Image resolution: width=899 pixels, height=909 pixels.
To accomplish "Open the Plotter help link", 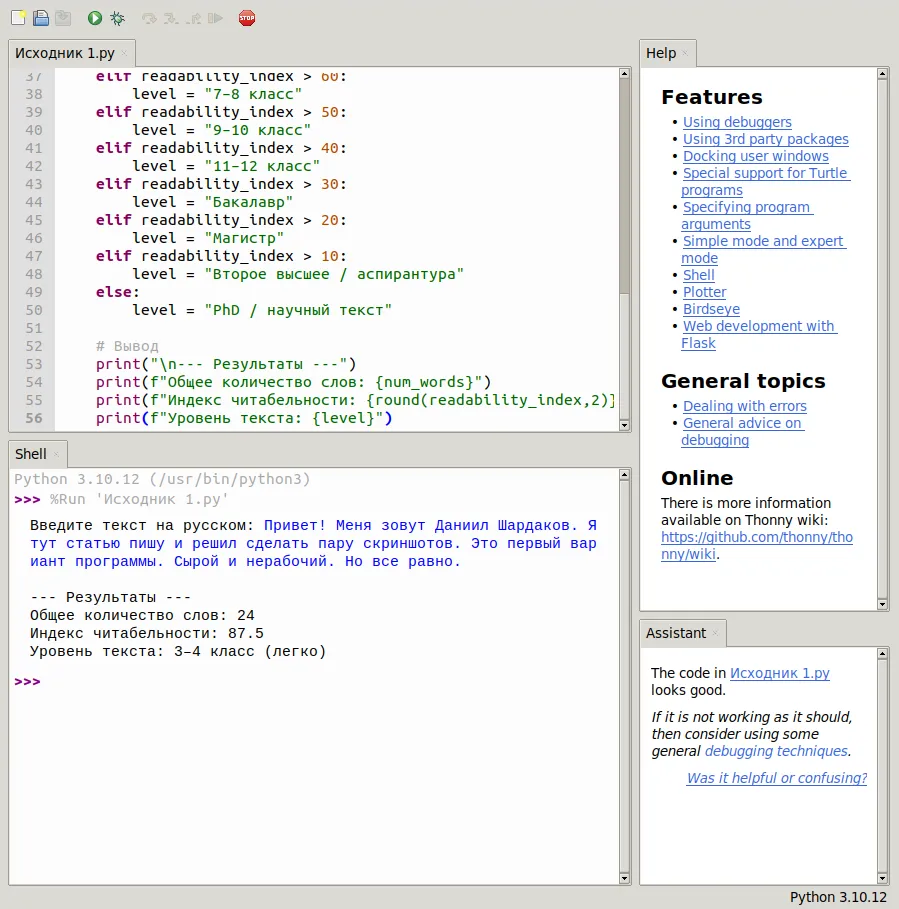I will [x=704, y=292].
